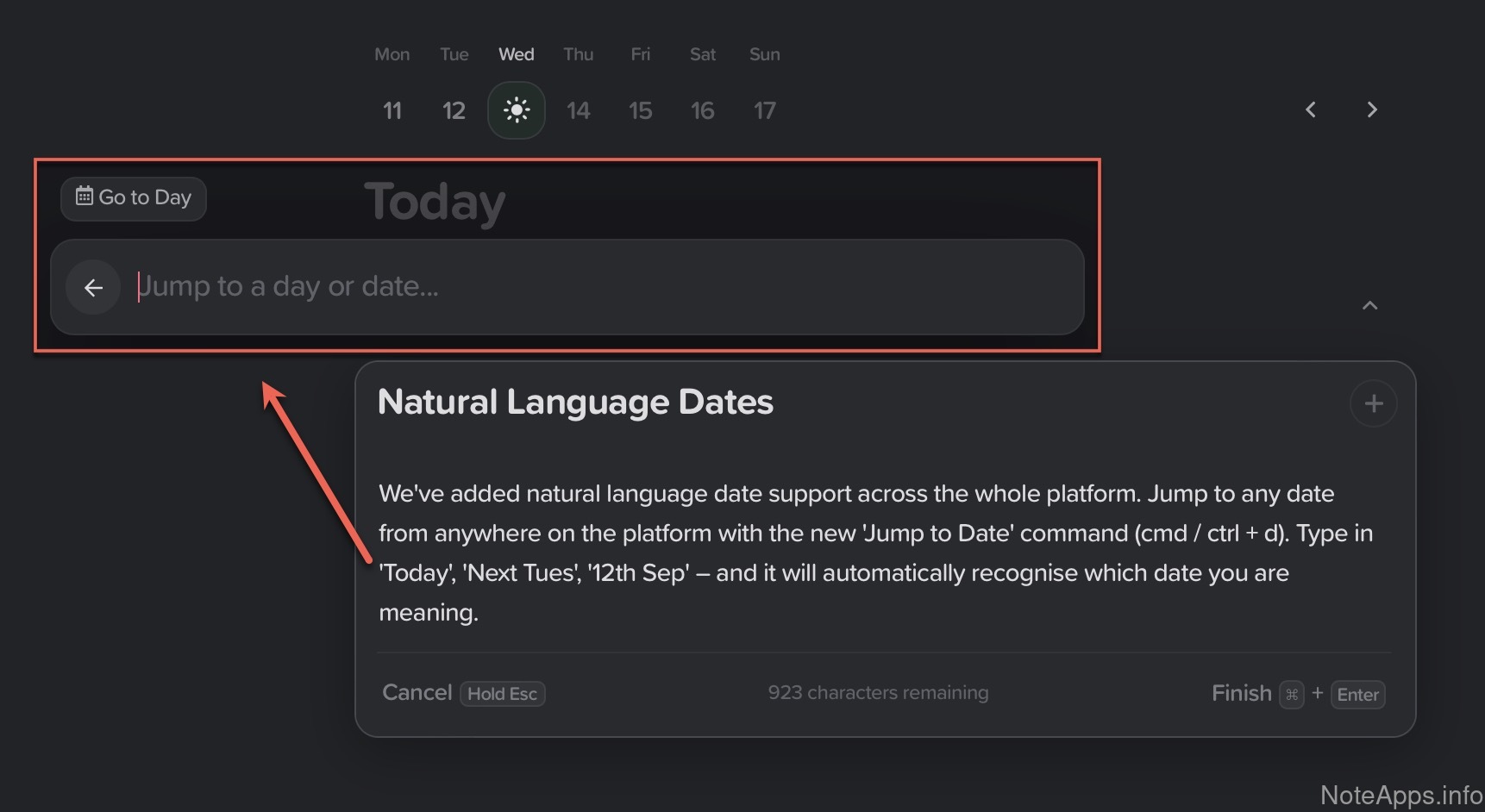Click the sun icon for today

(x=516, y=110)
